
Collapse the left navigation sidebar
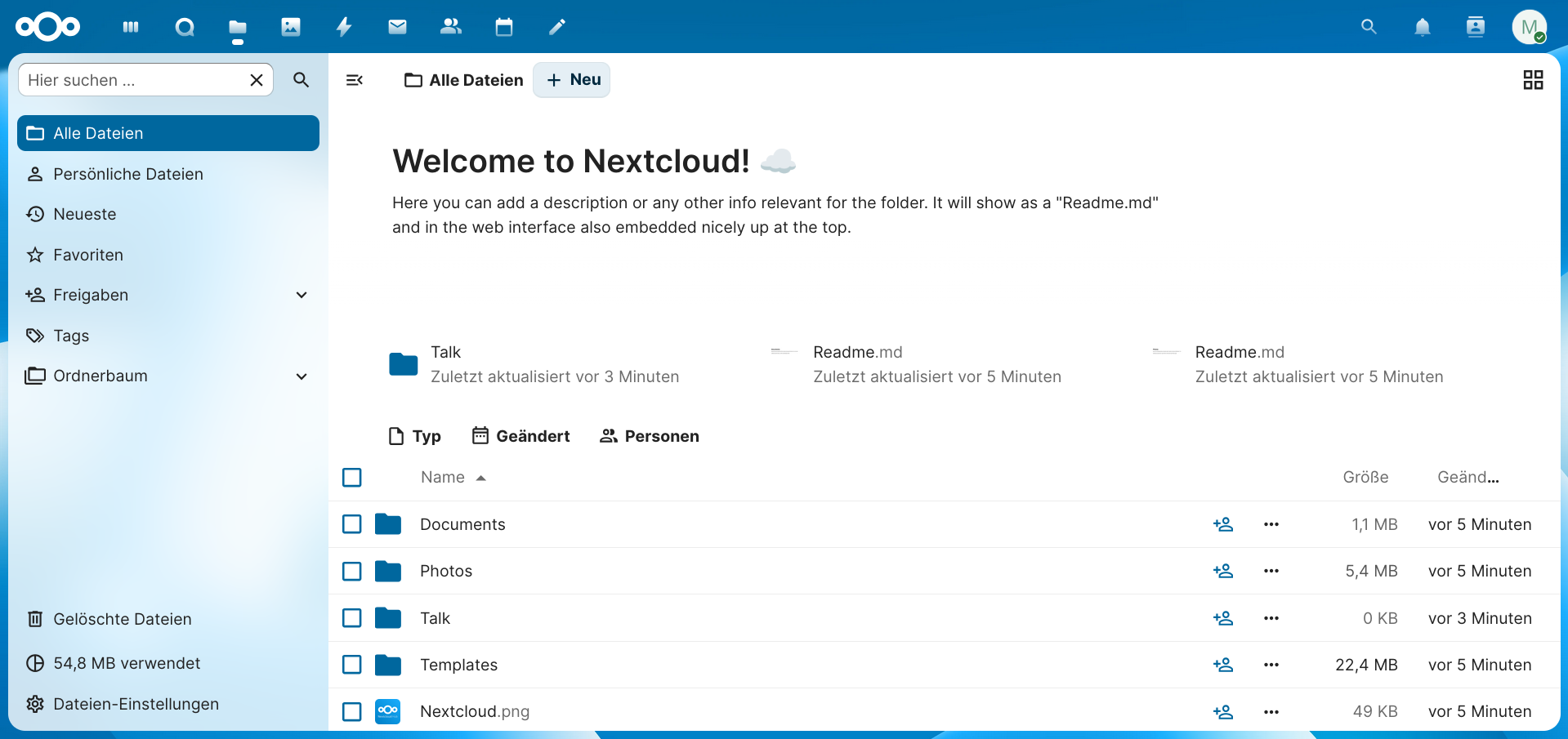pyautogui.click(x=355, y=79)
